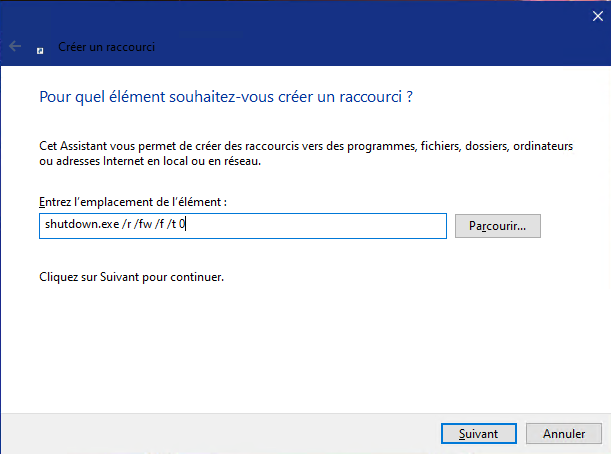Cancel the wizard with Annuler
Viewport: 611px width, 454px height.
click(563, 433)
